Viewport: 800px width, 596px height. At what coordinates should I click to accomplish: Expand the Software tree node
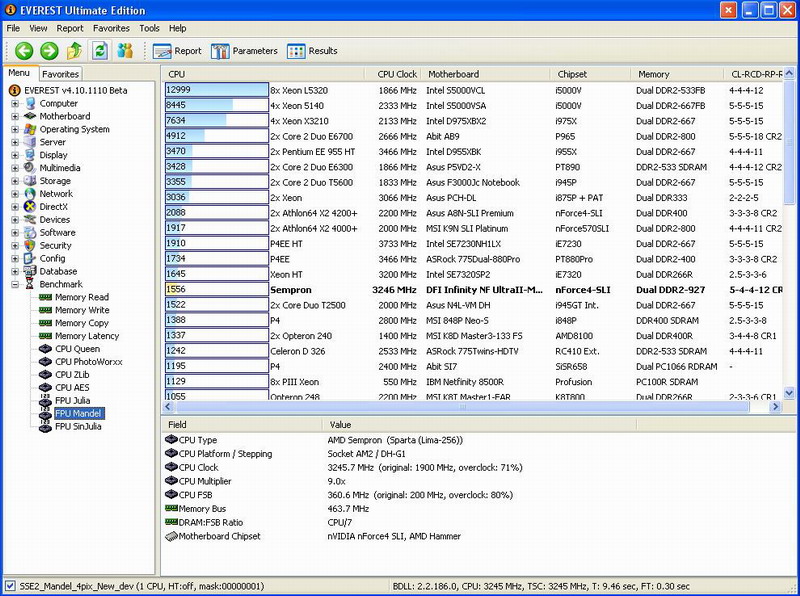coord(15,233)
